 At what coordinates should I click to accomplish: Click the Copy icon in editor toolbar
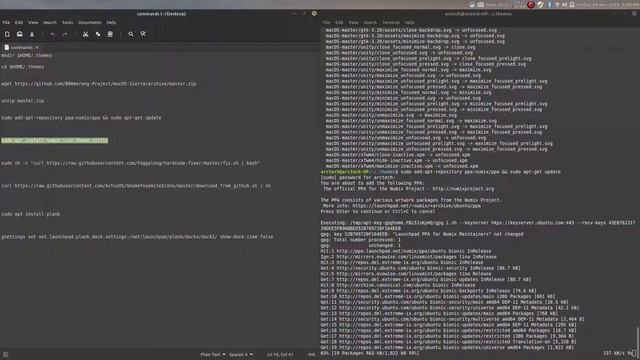click(98, 34)
